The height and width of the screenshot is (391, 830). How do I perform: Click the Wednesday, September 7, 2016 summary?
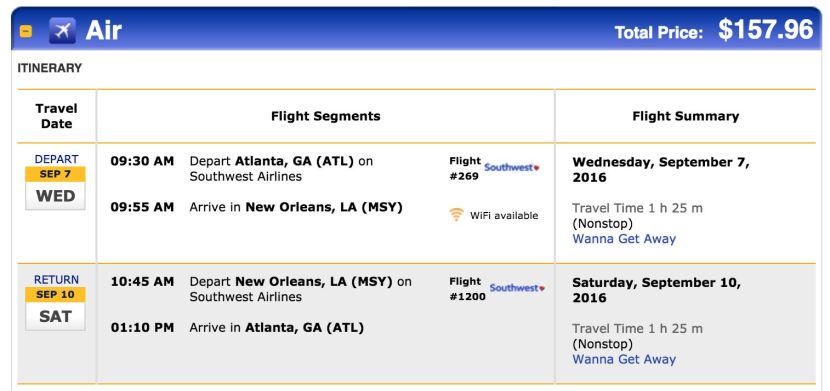click(x=661, y=170)
